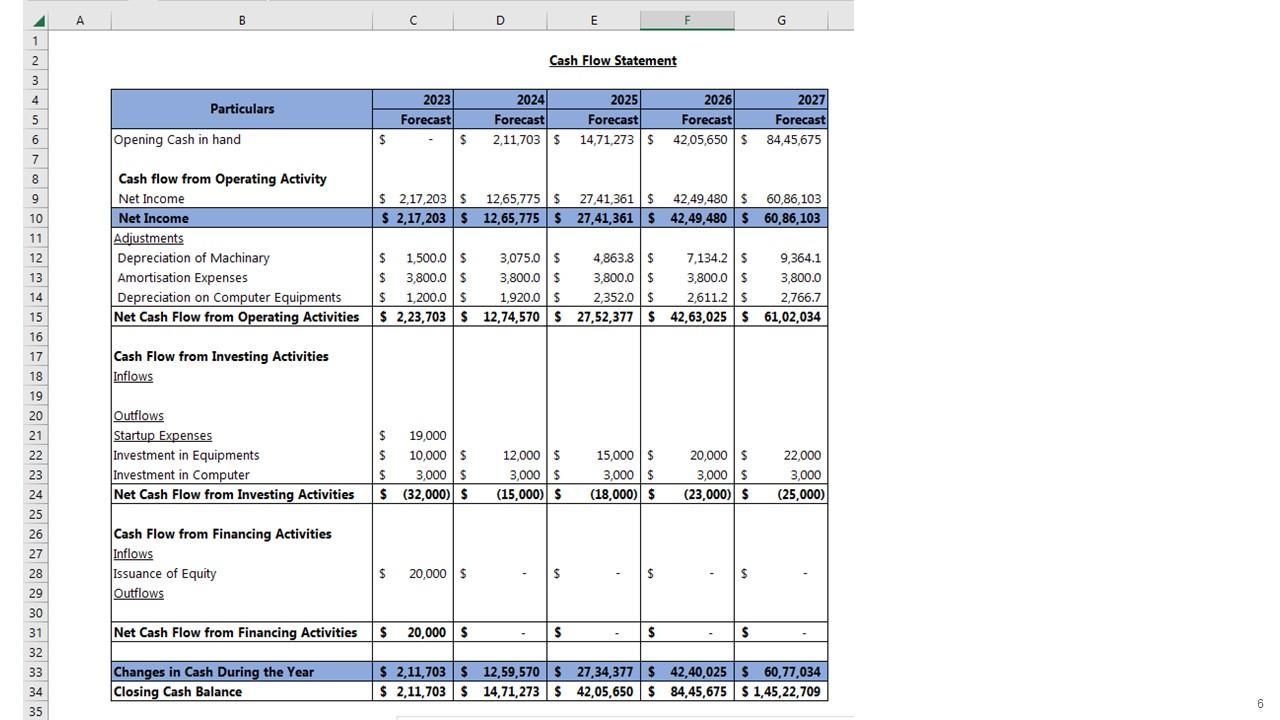Click 2027 Closing Cash Balance value
Viewport: 1280px width, 720px height.
point(781,692)
